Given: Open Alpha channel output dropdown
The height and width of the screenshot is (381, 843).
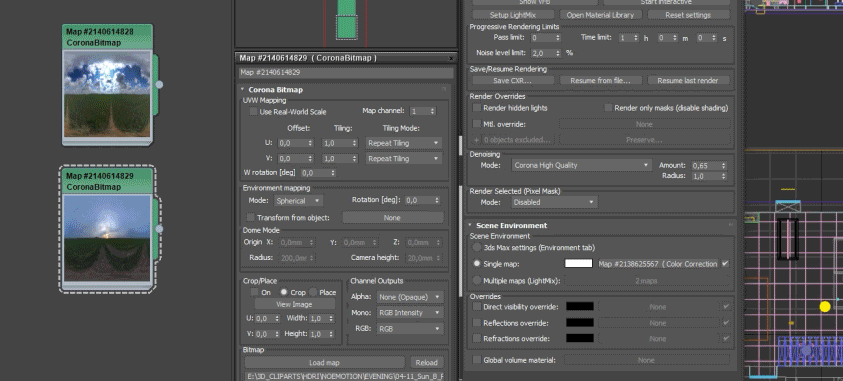Looking at the screenshot, I should 409,297.
